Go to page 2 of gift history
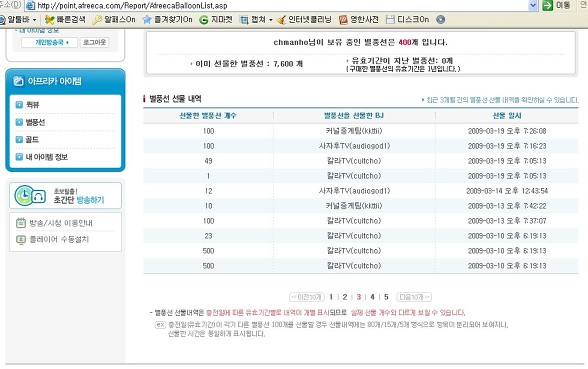This screenshot has width=588, height=369. coord(345,297)
